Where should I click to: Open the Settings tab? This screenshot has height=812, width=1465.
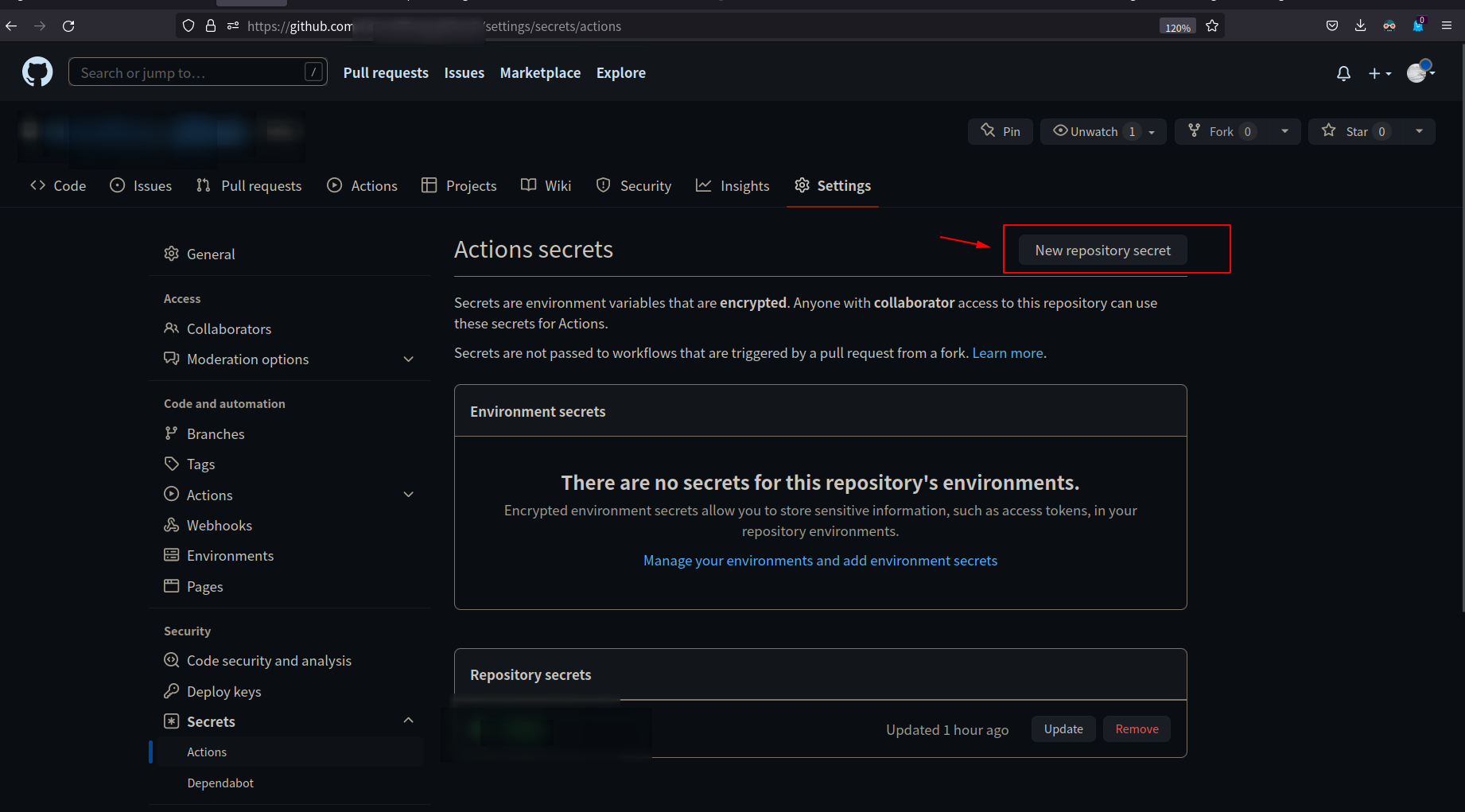tap(833, 185)
